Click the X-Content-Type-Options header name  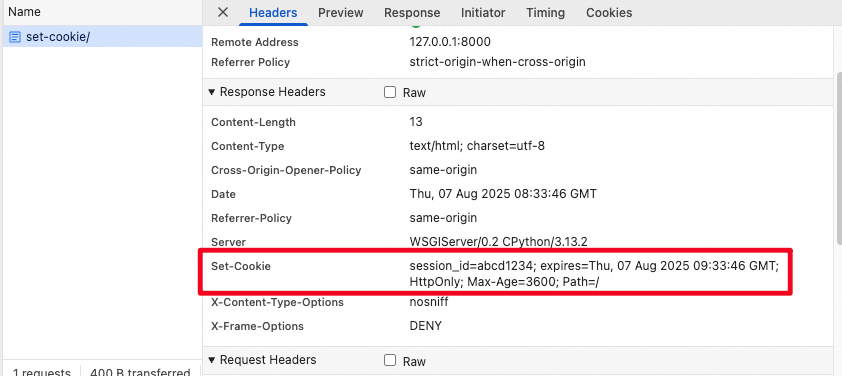[x=277, y=302]
